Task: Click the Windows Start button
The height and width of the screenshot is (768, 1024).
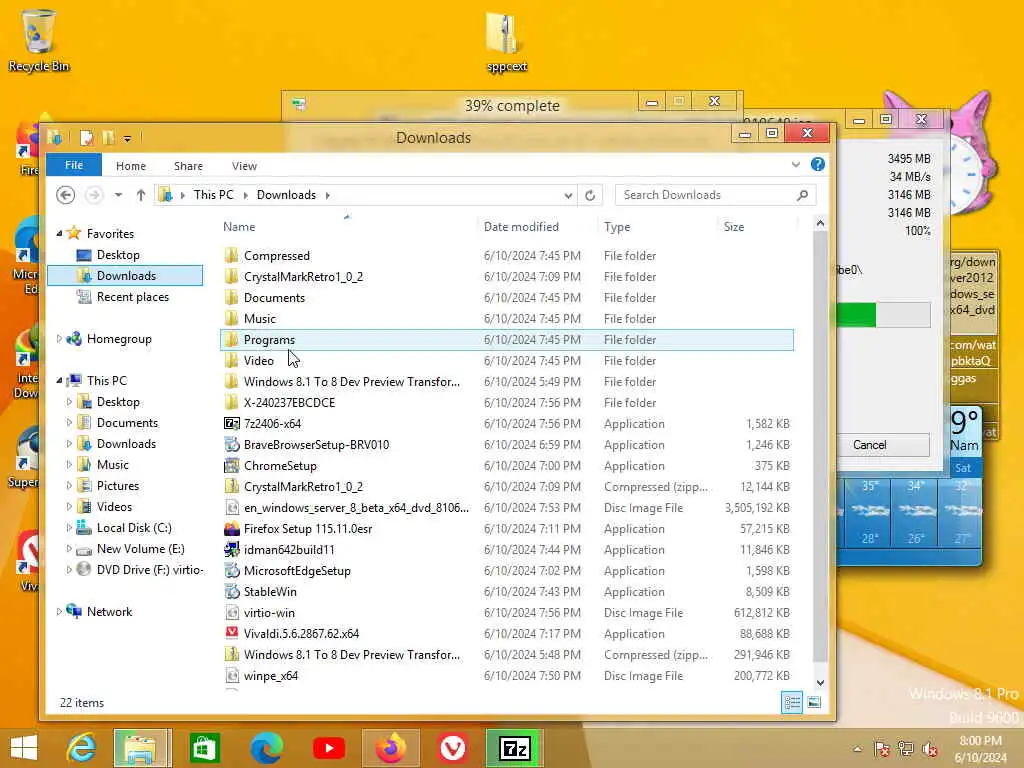Action: 24,748
